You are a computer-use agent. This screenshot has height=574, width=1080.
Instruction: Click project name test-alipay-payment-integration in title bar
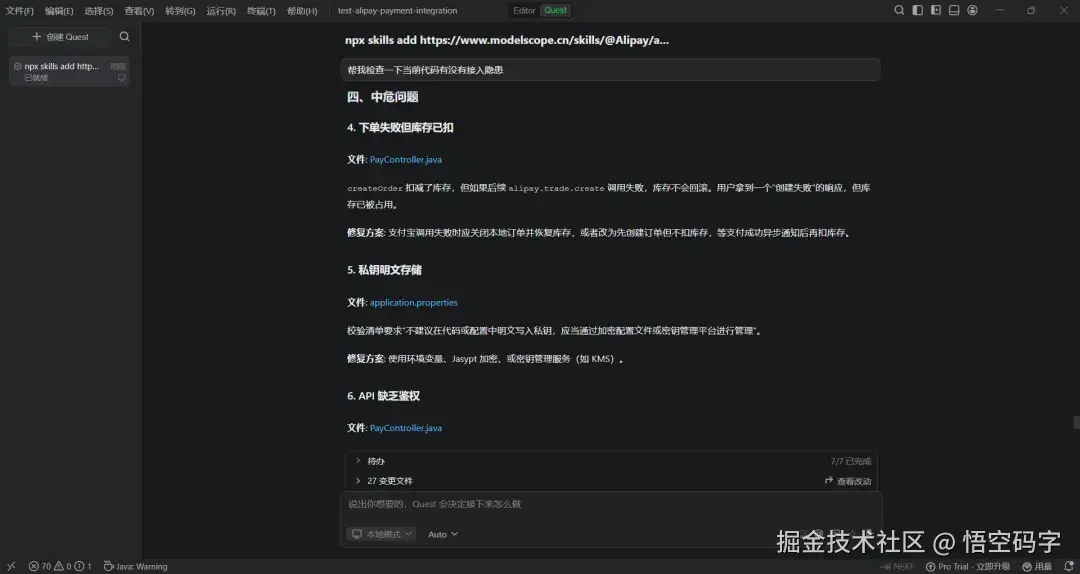397,11
